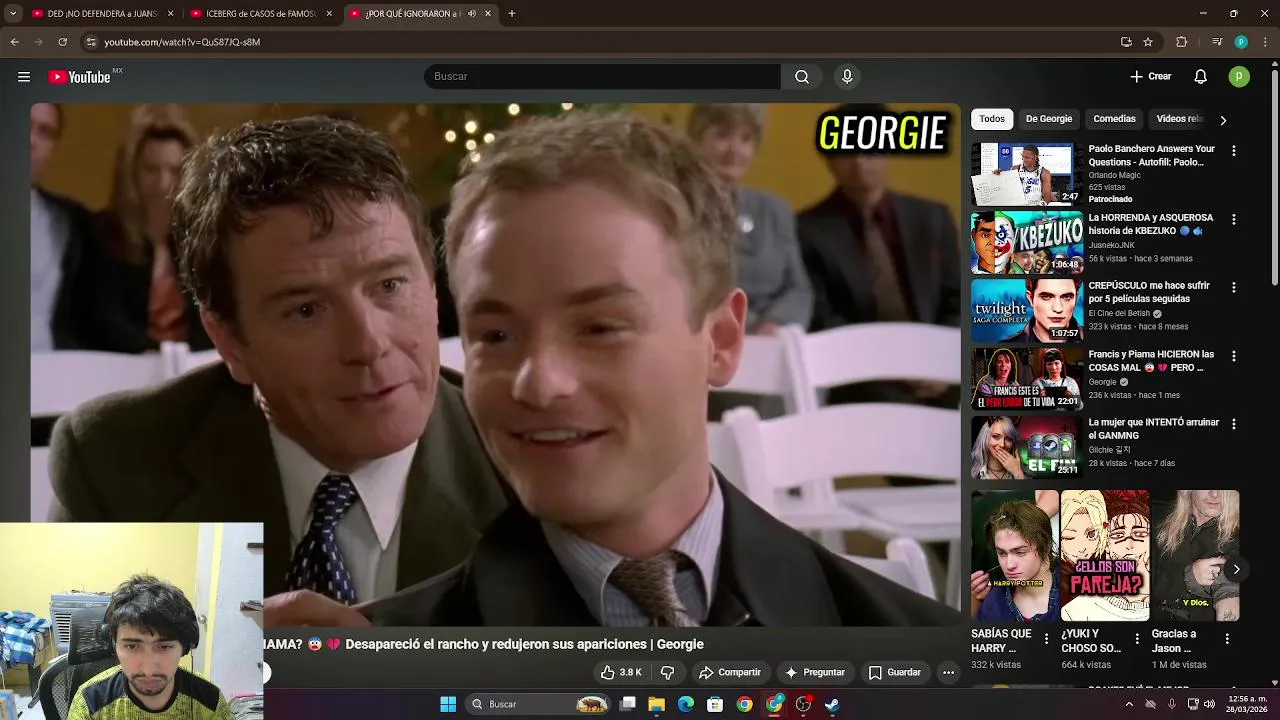This screenshot has height=720, width=1280.
Task: Open options for Paolo Banchero video
Action: [1233, 150]
